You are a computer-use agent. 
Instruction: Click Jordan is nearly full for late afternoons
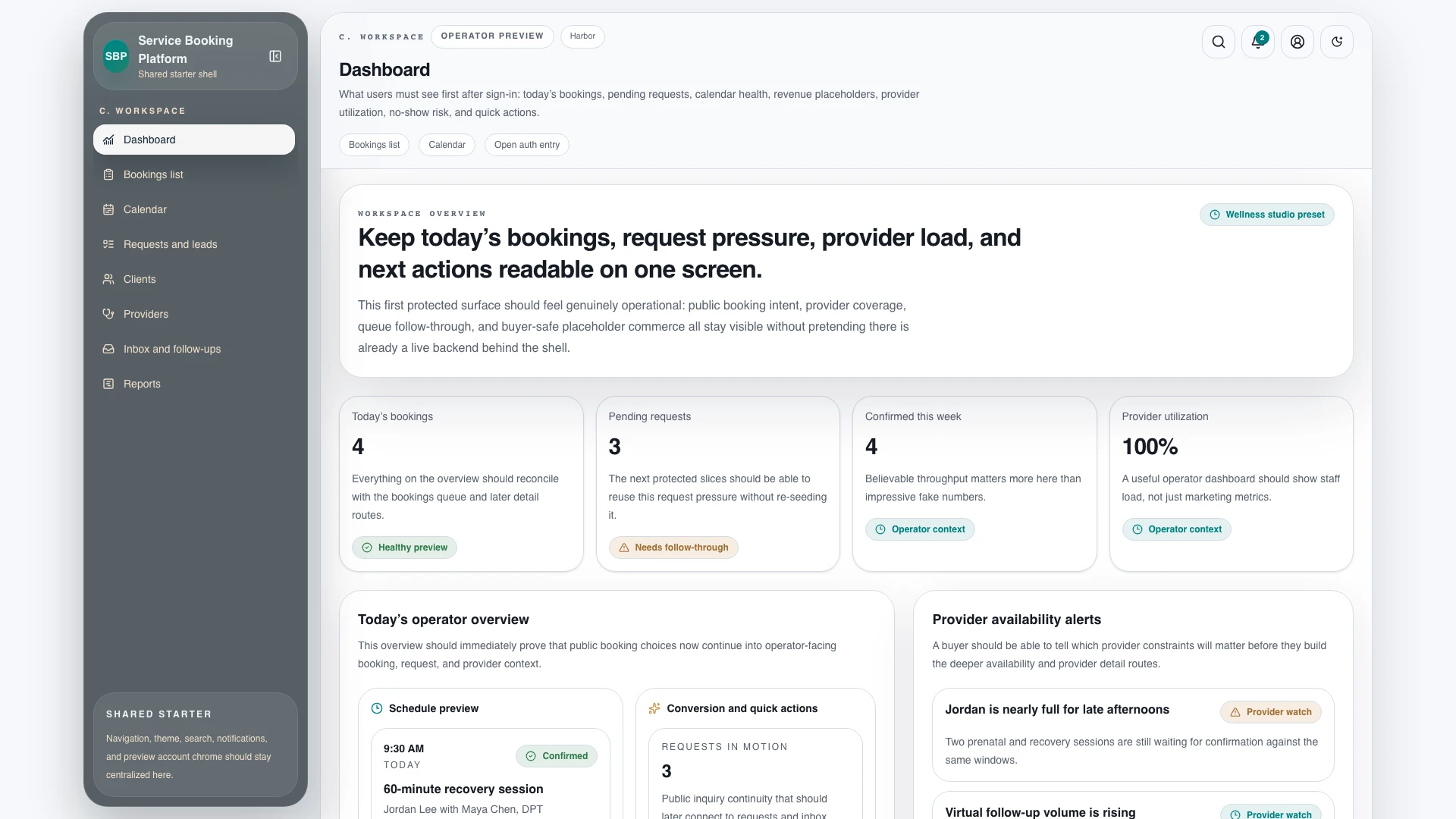[1057, 710]
